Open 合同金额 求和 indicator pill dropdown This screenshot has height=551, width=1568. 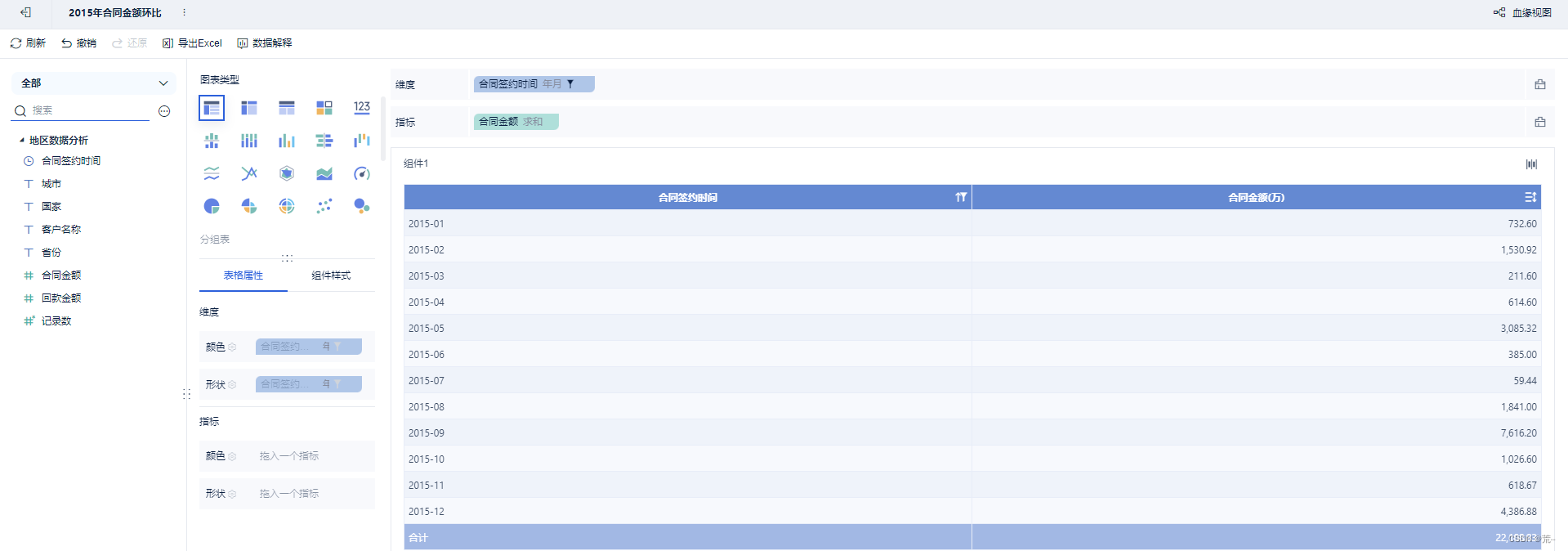pyautogui.click(x=516, y=122)
